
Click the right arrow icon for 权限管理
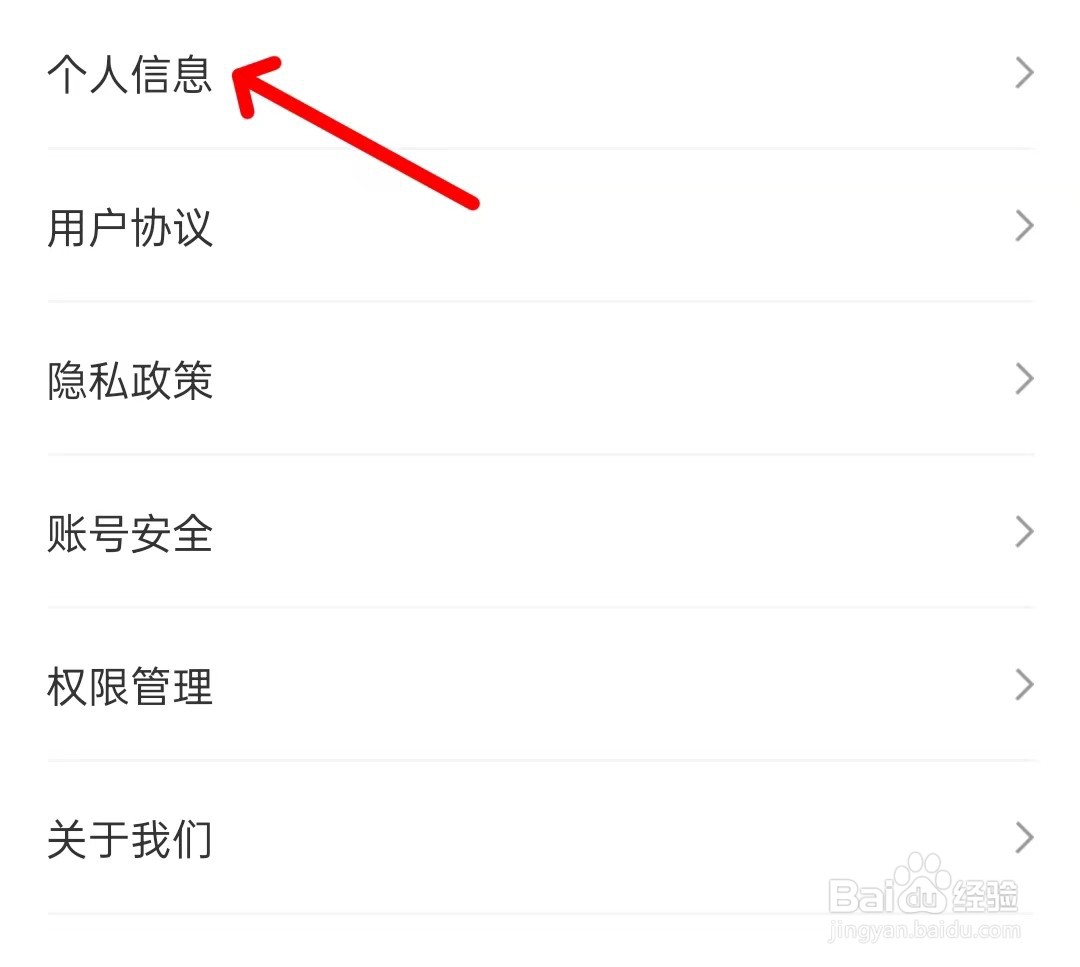1024,685
